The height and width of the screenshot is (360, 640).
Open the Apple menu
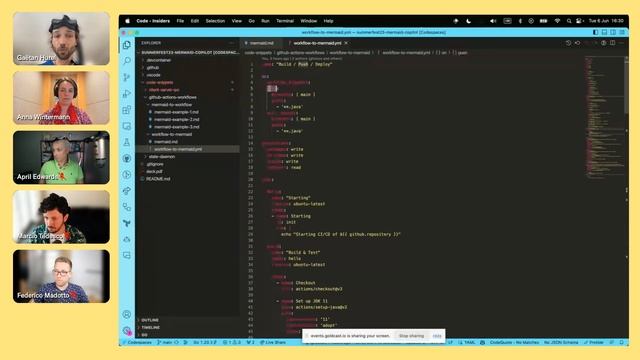(127, 21)
